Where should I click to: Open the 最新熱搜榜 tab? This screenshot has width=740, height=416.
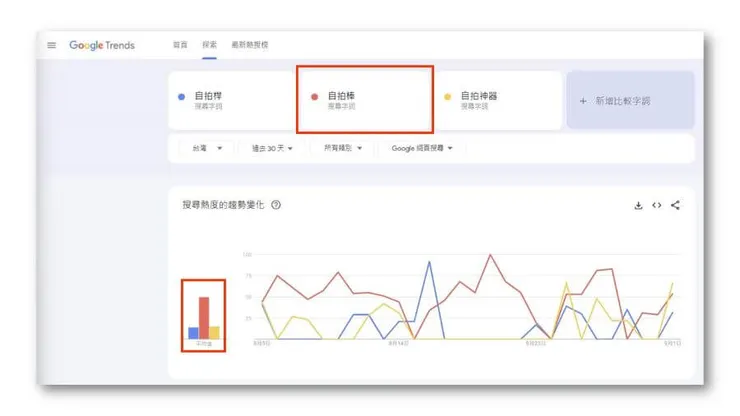(x=250, y=45)
